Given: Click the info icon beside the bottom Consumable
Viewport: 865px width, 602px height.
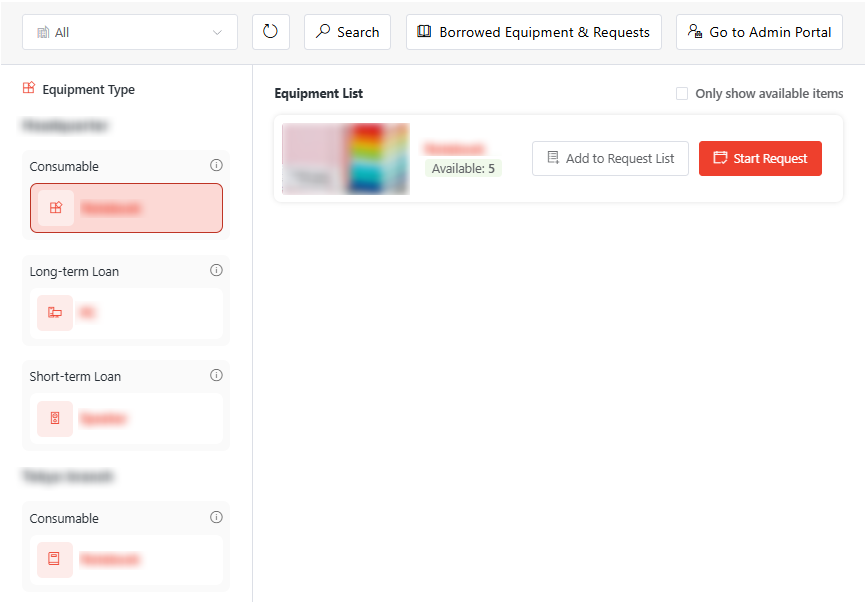Looking at the screenshot, I should coord(216,518).
